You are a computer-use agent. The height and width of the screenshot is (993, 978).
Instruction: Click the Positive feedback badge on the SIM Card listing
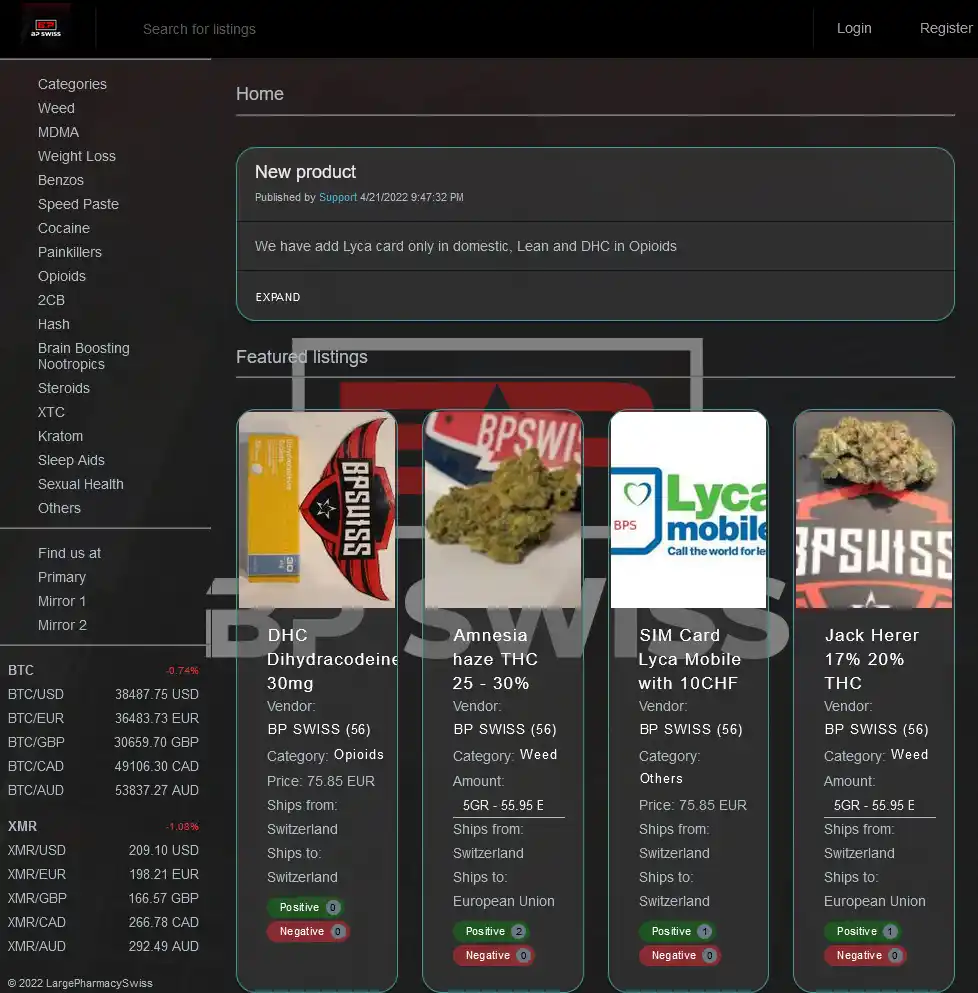(677, 931)
